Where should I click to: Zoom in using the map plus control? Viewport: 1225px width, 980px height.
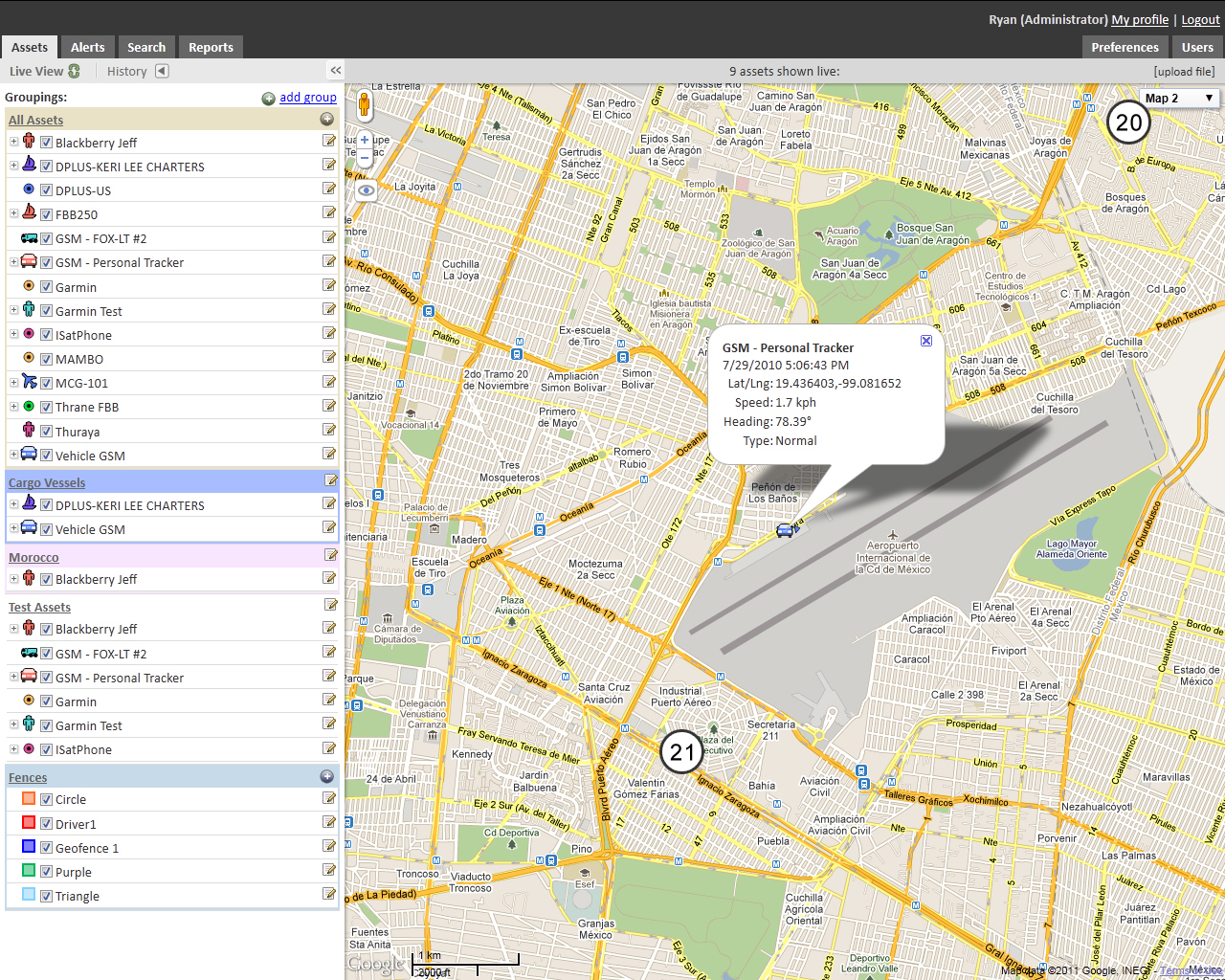point(364,139)
